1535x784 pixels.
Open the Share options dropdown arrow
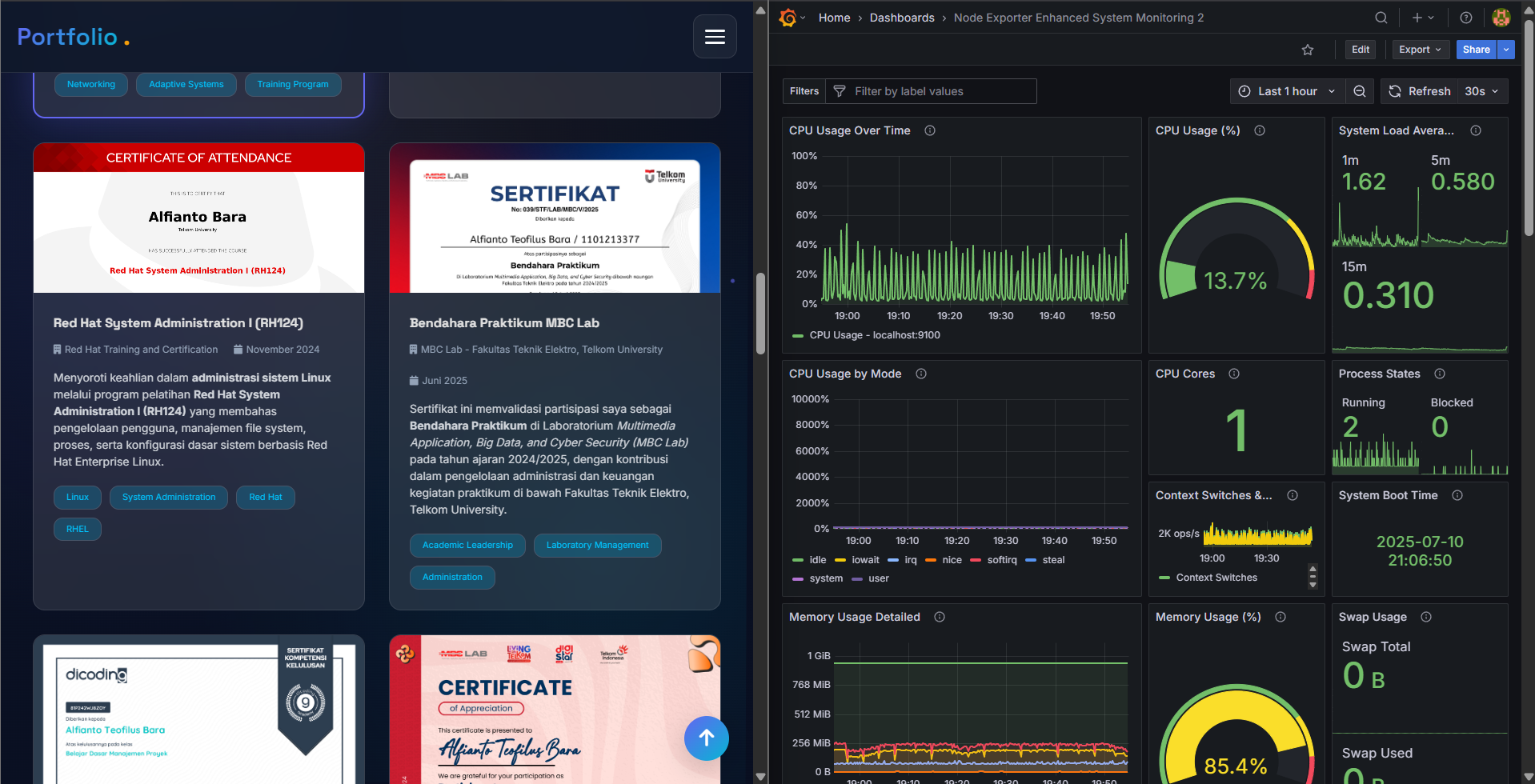point(1507,50)
